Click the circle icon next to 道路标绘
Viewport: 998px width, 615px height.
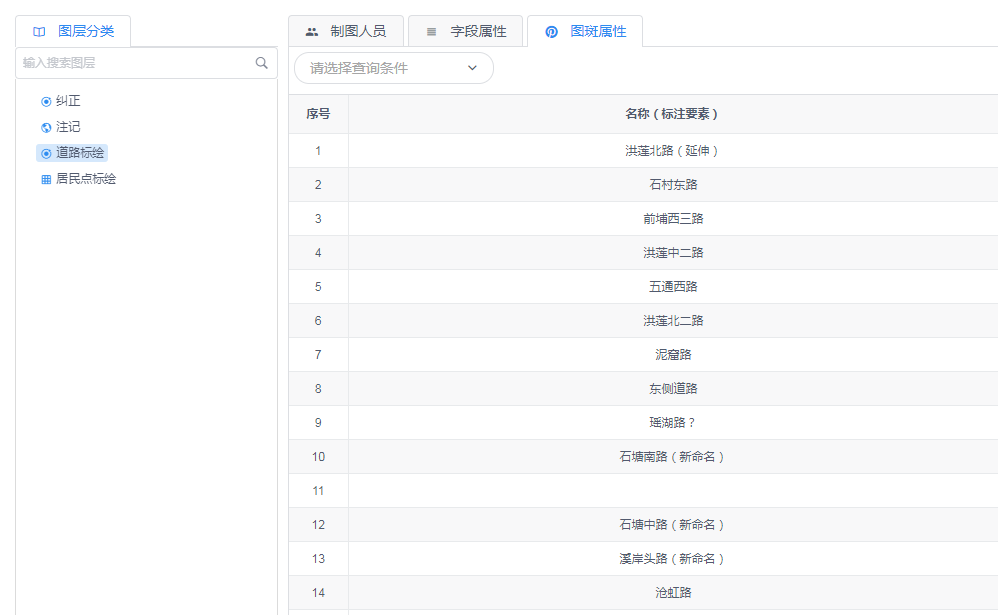(x=46, y=153)
